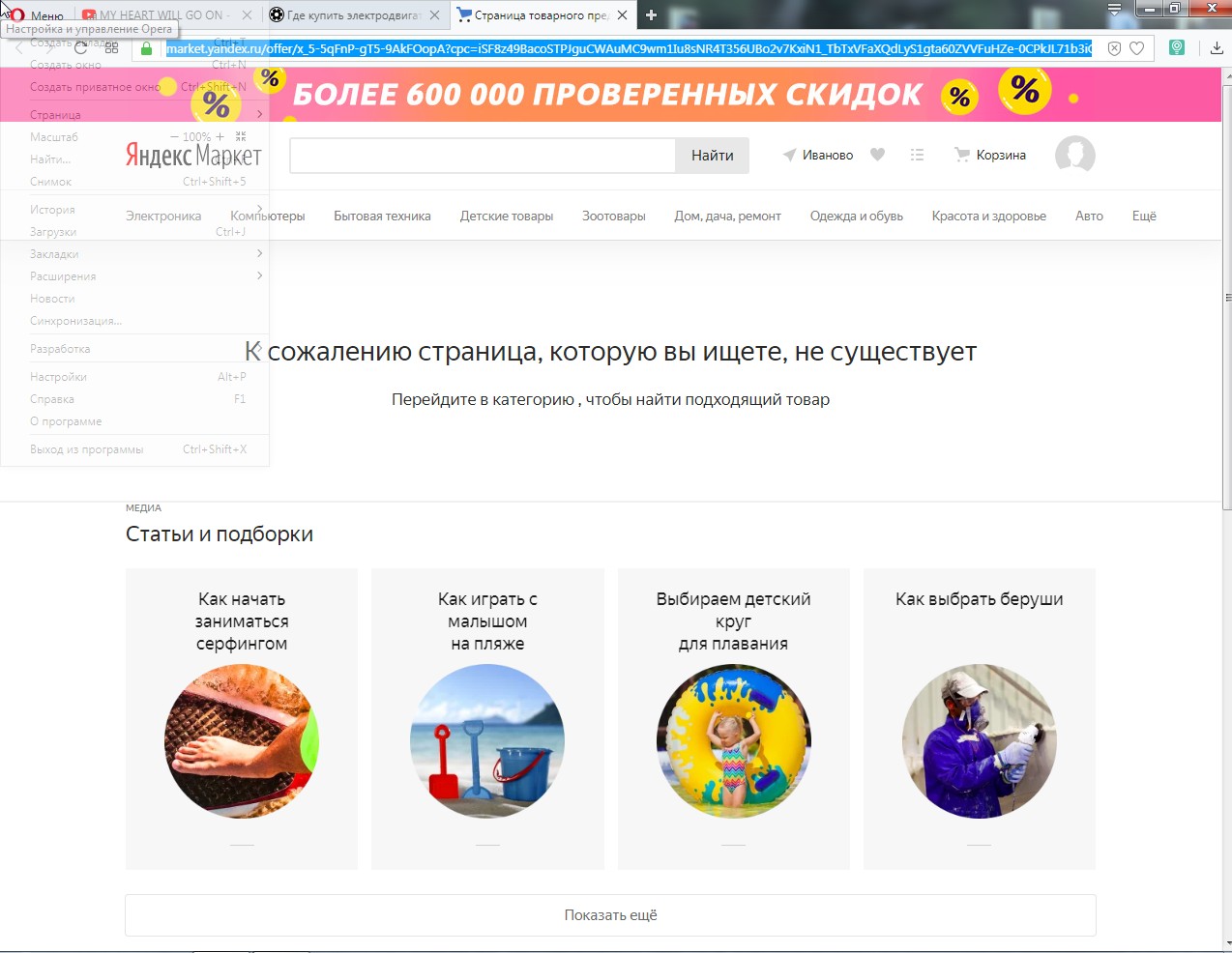Switch to MY HEART WILL GO ON tab
1232x953 pixels.
165,15
